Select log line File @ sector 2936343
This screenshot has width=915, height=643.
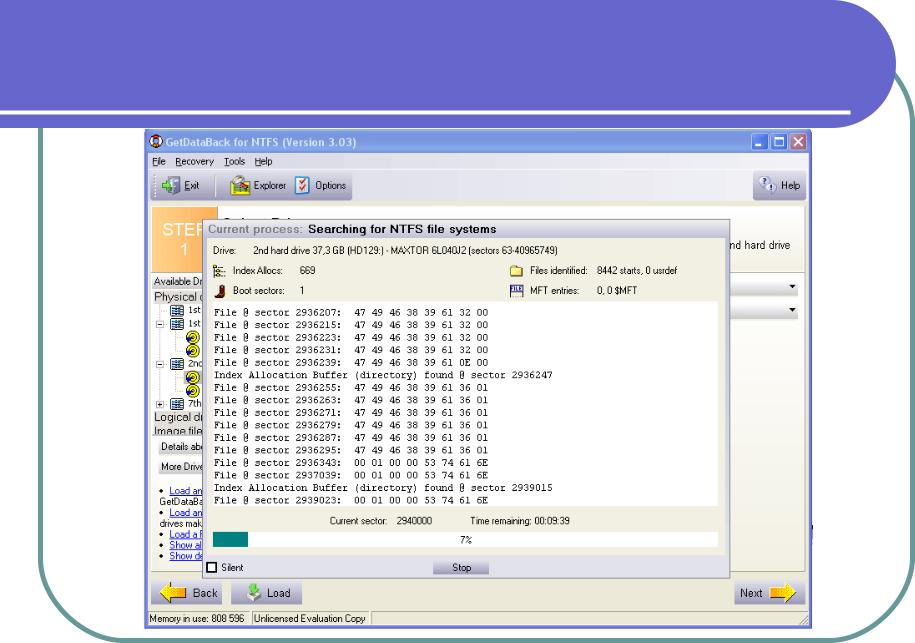point(351,463)
